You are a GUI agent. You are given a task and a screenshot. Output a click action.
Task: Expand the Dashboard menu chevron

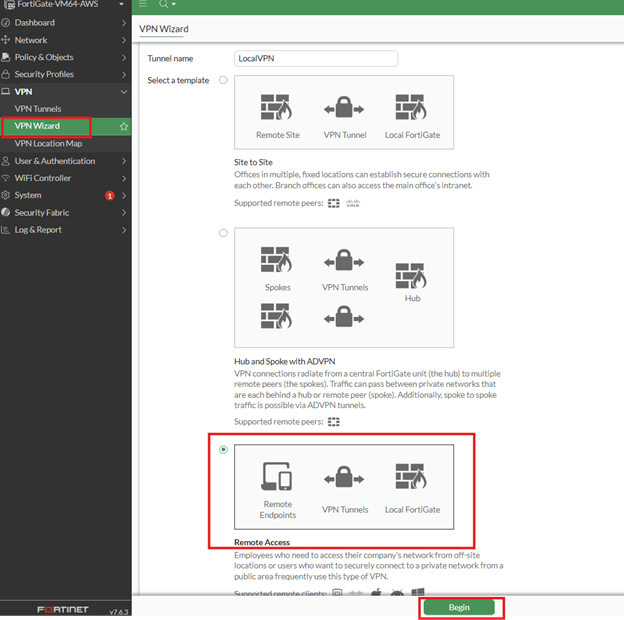[124, 23]
